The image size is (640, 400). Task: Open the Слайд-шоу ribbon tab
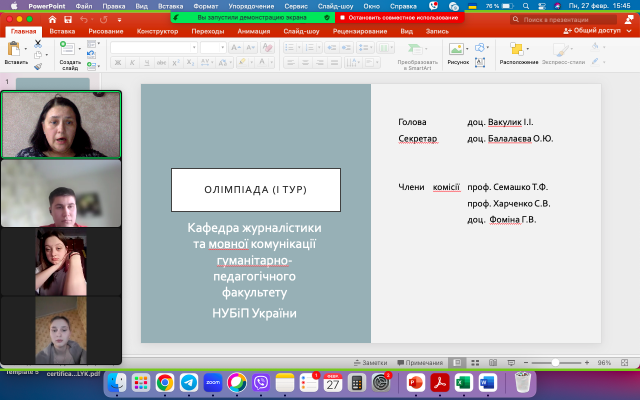301,31
